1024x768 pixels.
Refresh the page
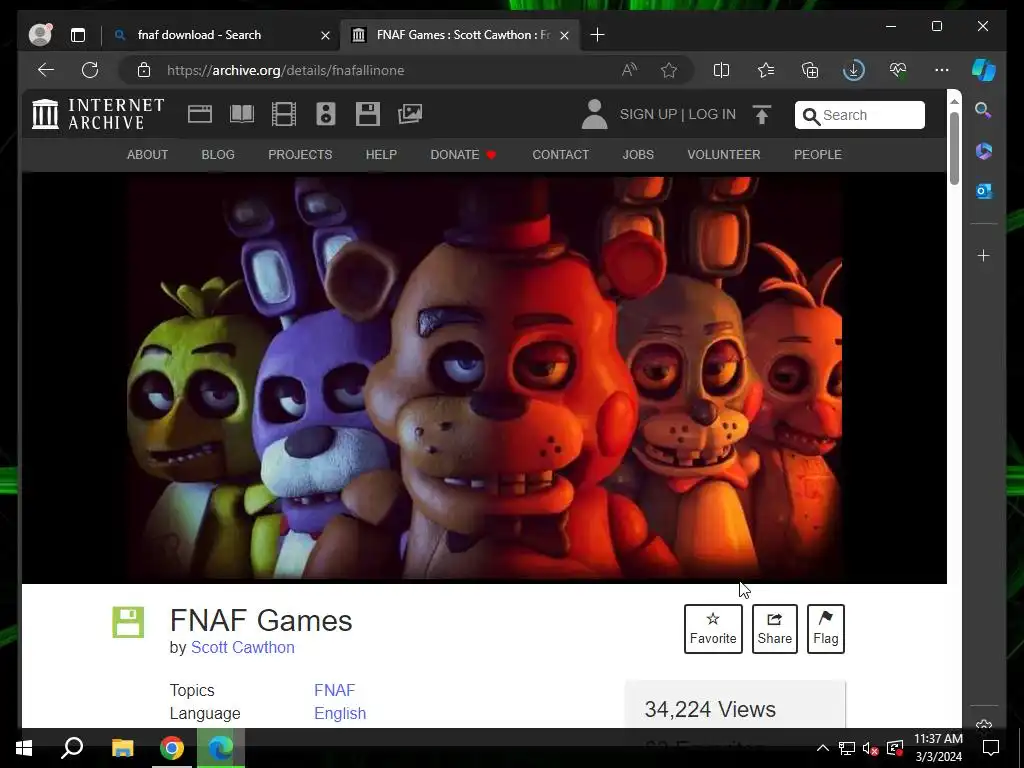click(90, 70)
